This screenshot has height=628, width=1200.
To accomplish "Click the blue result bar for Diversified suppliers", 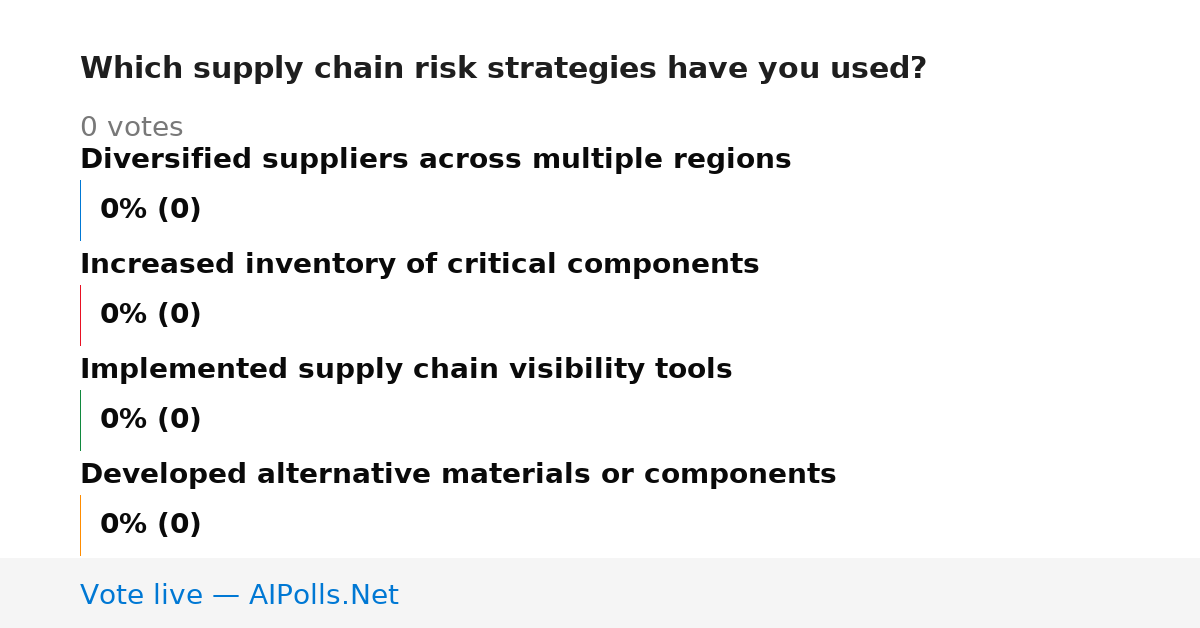I will point(80,210).
